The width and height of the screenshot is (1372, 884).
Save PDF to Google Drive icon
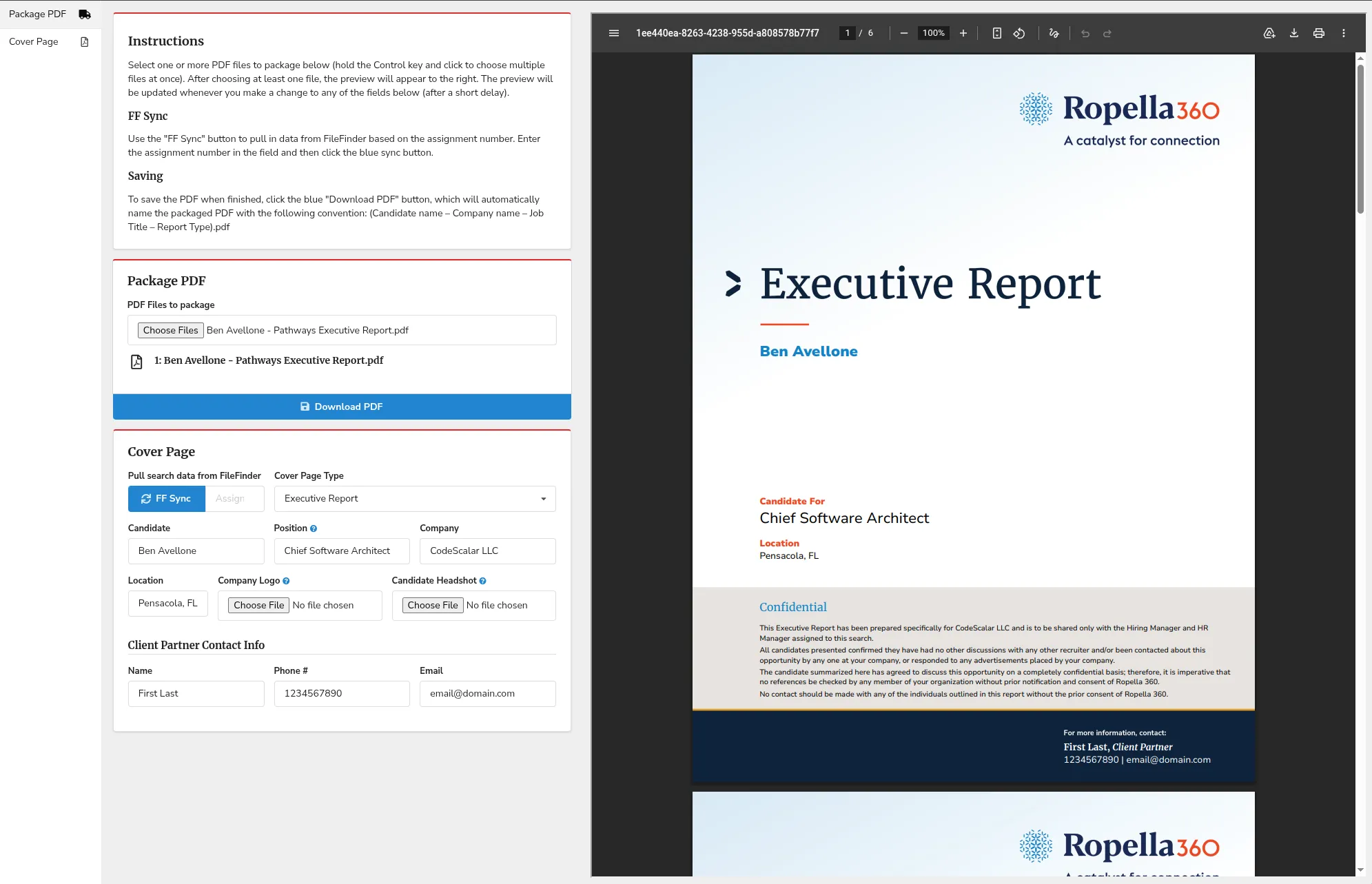click(x=1269, y=33)
